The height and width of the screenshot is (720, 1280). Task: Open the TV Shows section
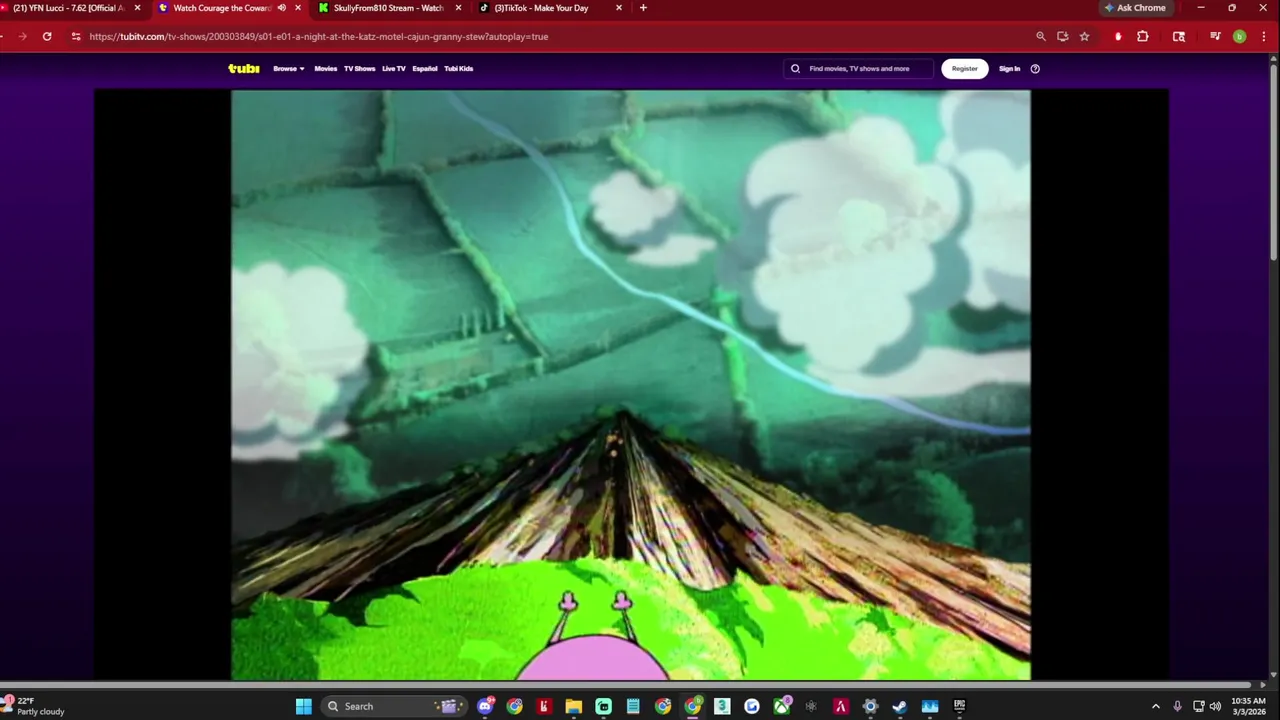[x=359, y=69]
